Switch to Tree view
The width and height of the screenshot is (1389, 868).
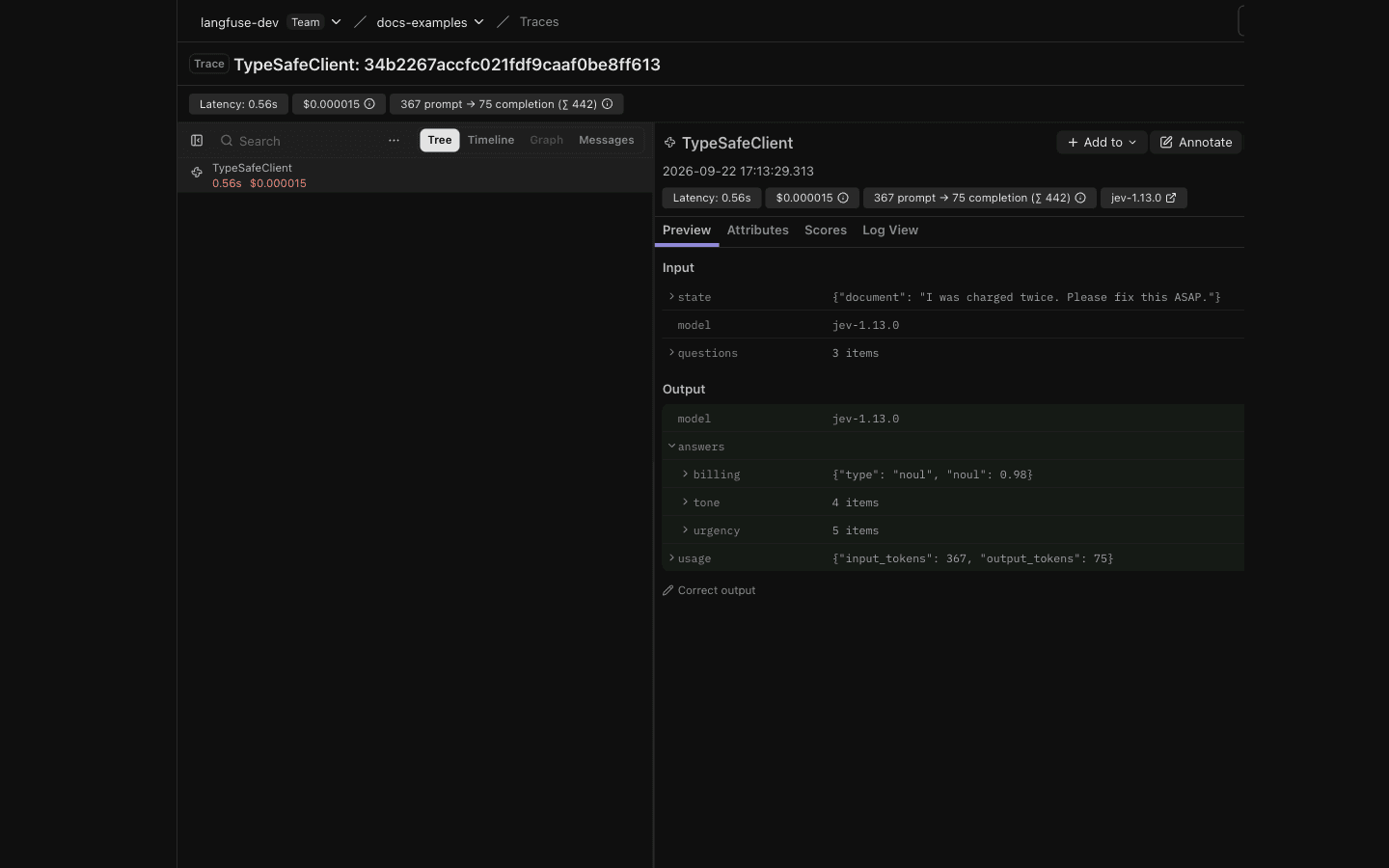click(x=440, y=141)
